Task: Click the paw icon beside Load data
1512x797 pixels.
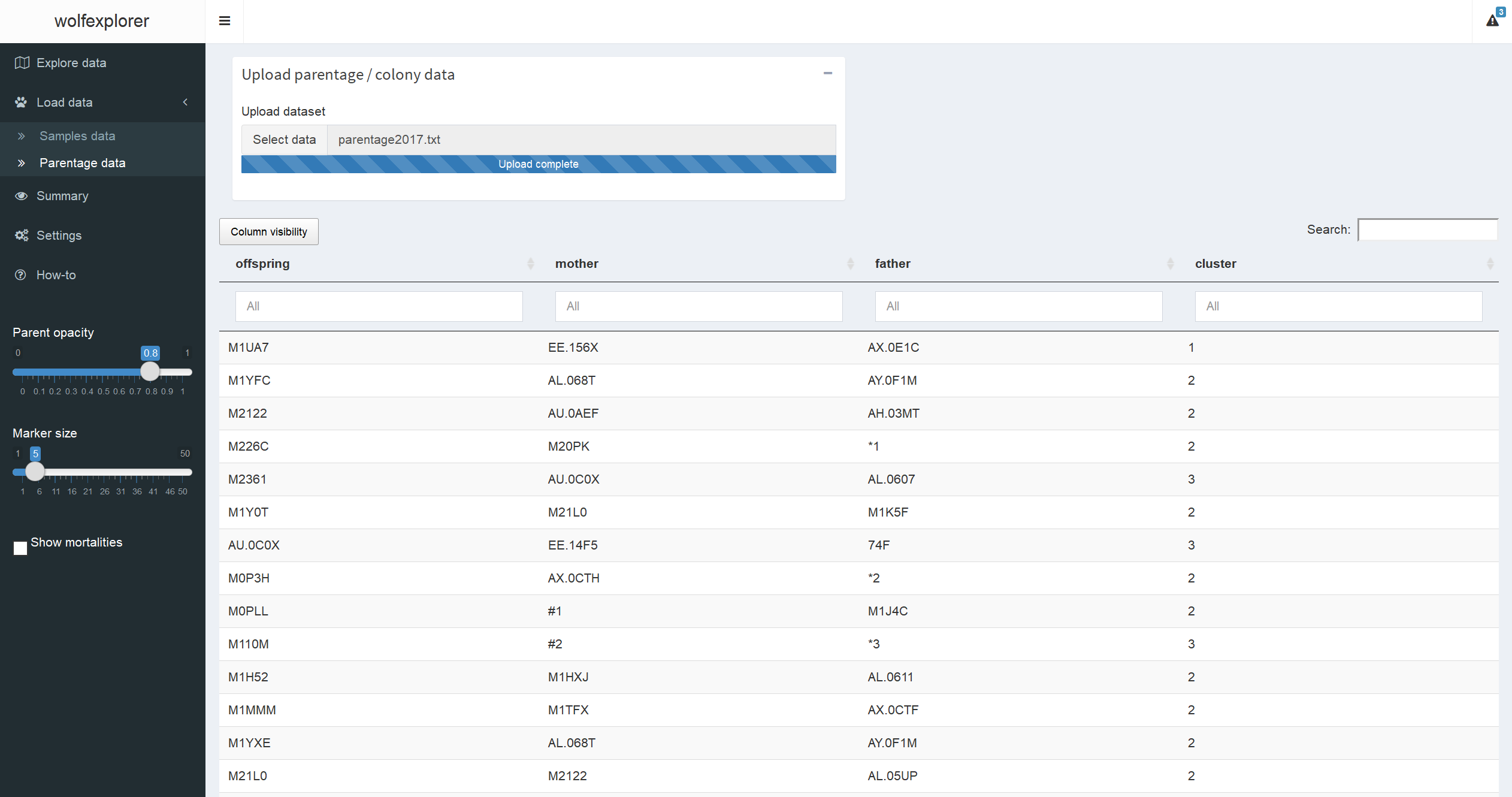Action: [x=22, y=102]
